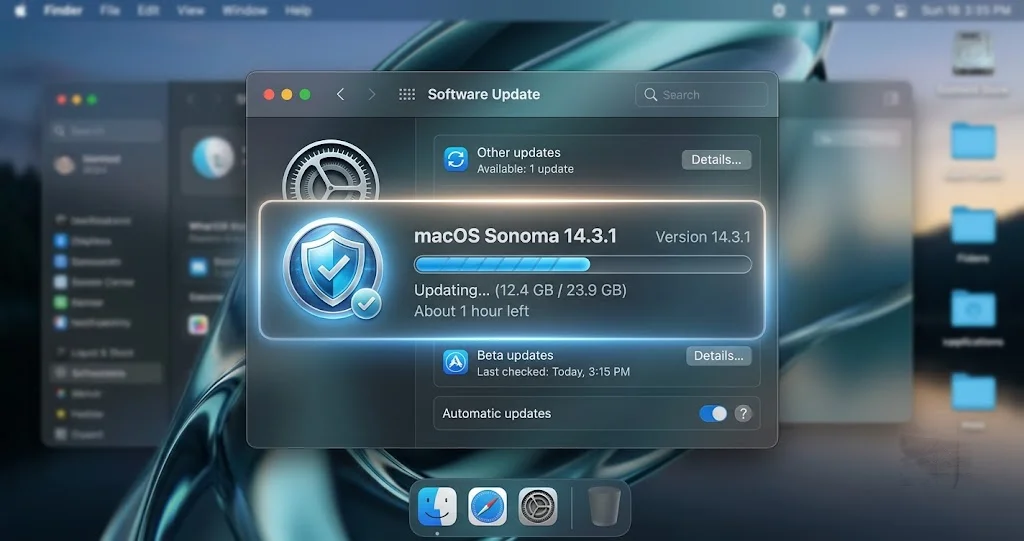This screenshot has width=1024, height=541.
Task: Click the "Automatic updates" label
Action: point(496,414)
